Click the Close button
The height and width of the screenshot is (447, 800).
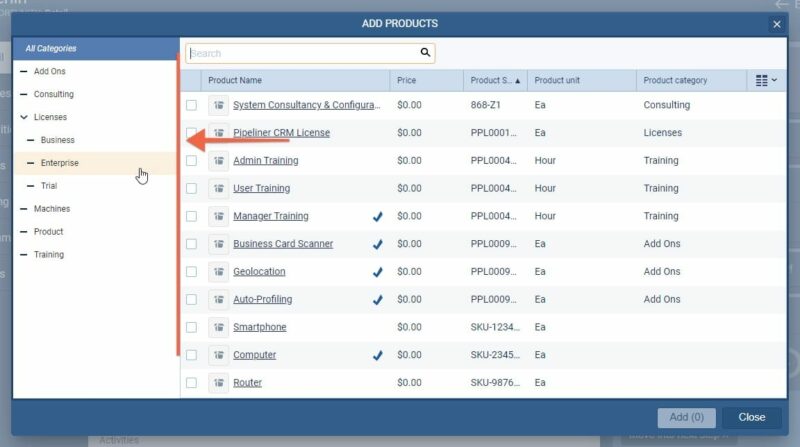pos(752,417)
